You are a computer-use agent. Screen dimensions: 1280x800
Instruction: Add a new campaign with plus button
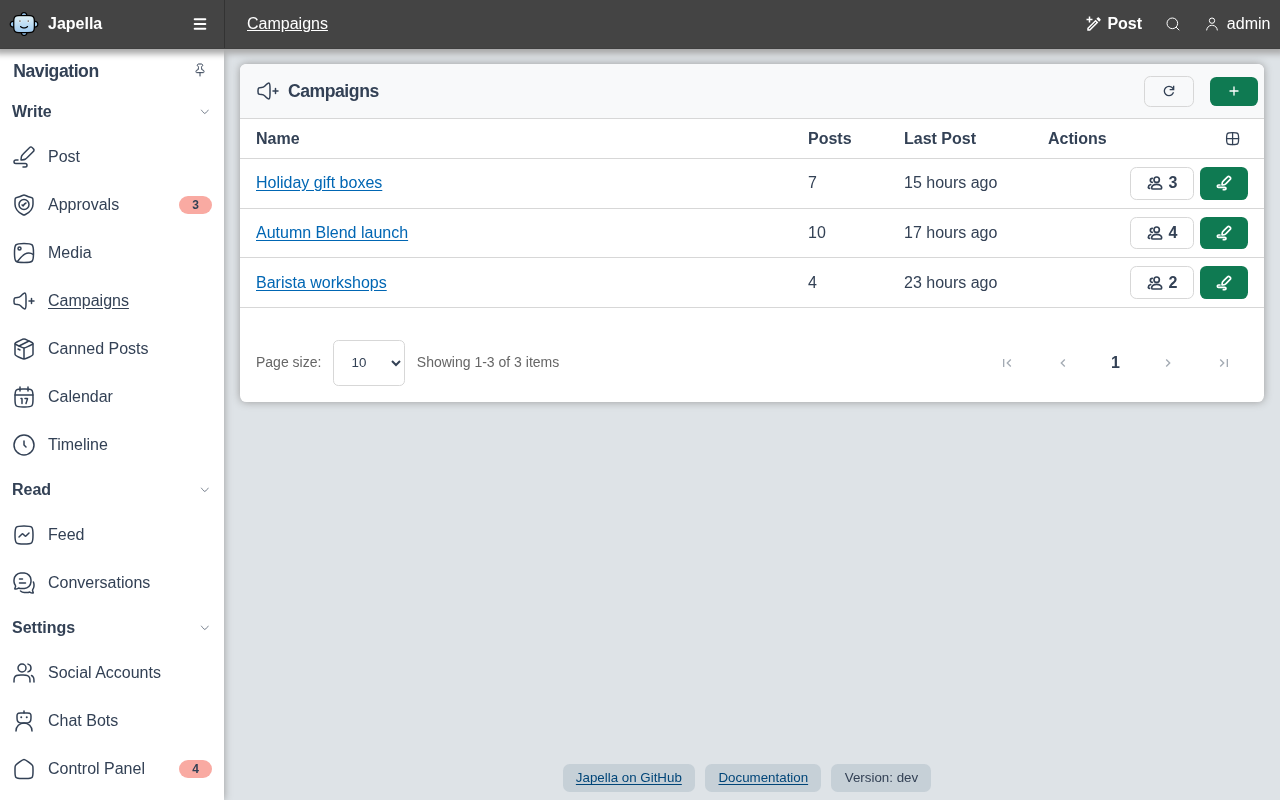(x=1234, y=91)
